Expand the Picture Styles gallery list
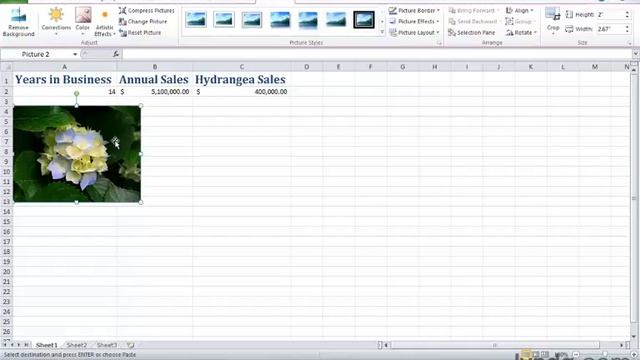Image resolution: width=640 pixels, height=360 pixels. [382, 32]
